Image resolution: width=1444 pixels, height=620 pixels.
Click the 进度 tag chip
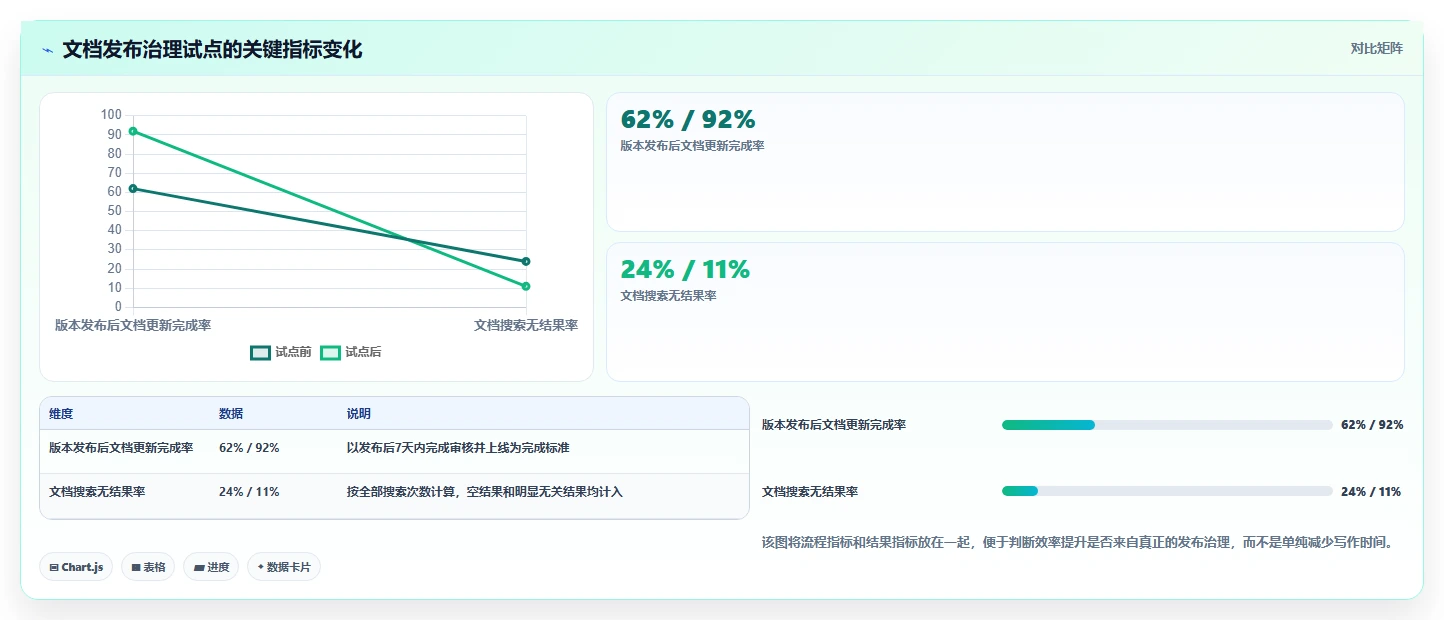211,567
